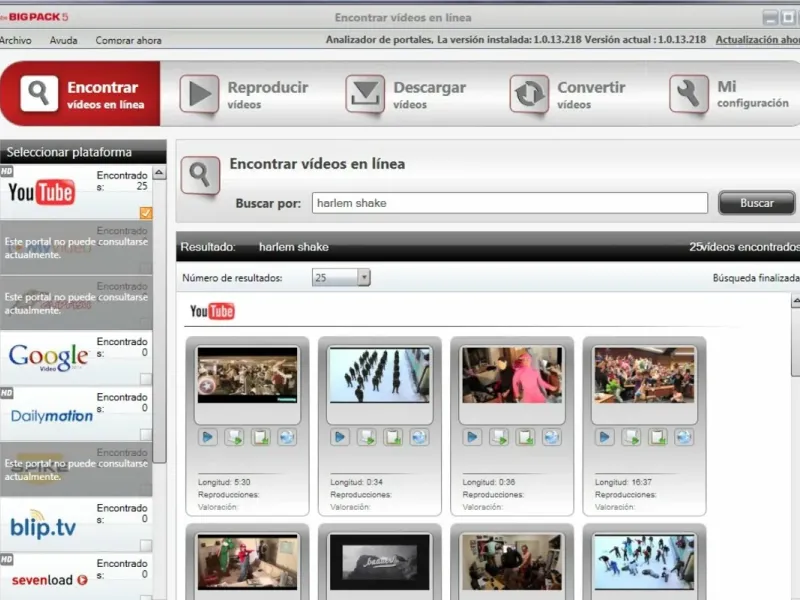The image size is (800, 600).
Task: Open the Convertir vídeos section
Action: coord(570,94)
